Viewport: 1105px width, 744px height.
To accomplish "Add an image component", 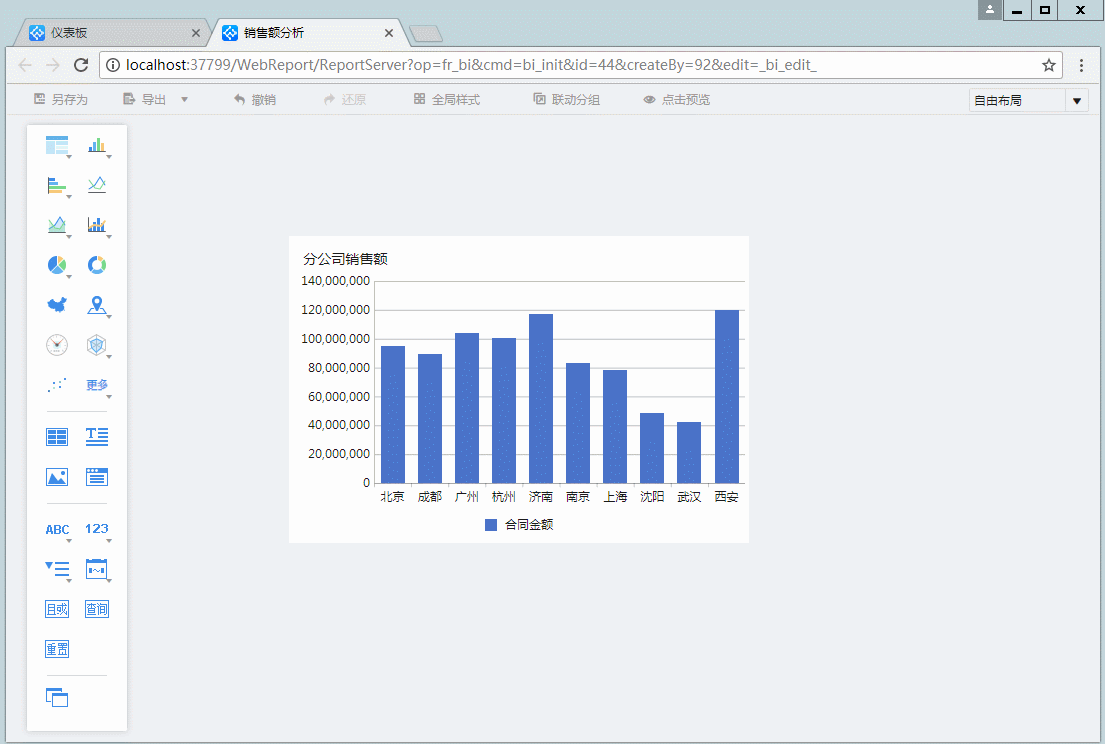I will pos(56,477).
